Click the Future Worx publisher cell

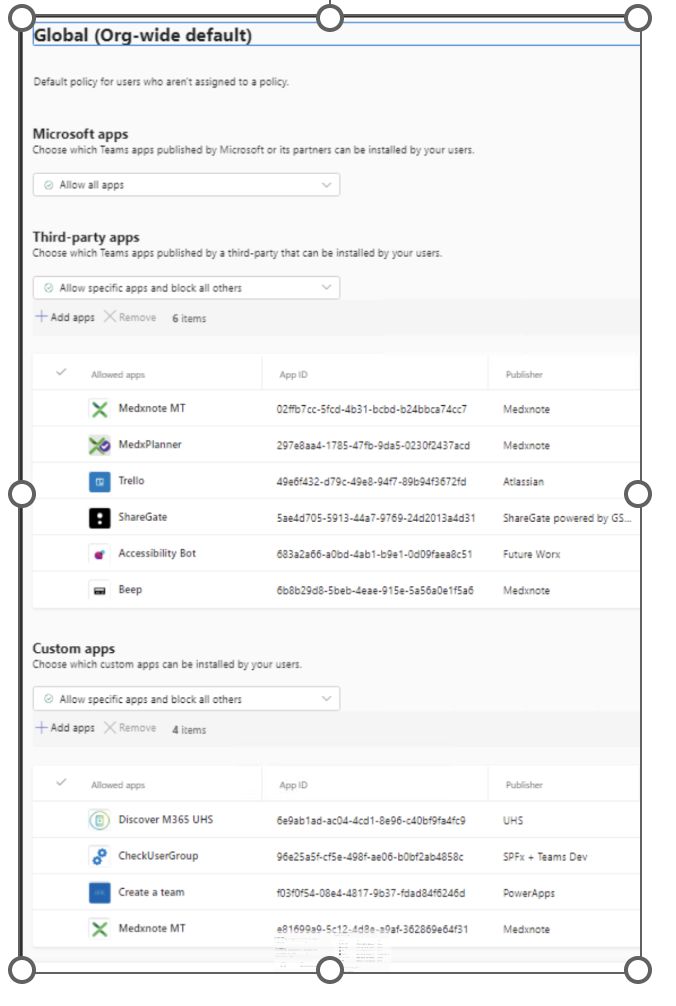tap(532, 554)
